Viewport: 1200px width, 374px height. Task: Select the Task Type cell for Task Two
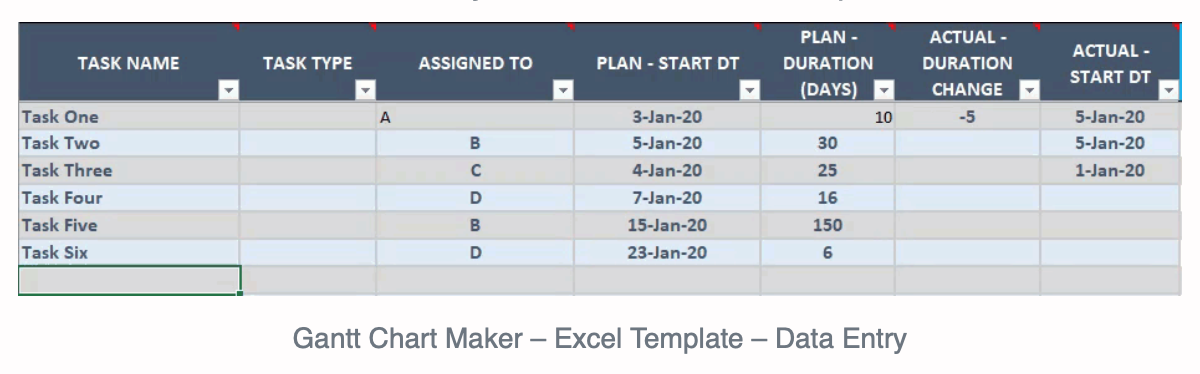[x=308, y=144]
